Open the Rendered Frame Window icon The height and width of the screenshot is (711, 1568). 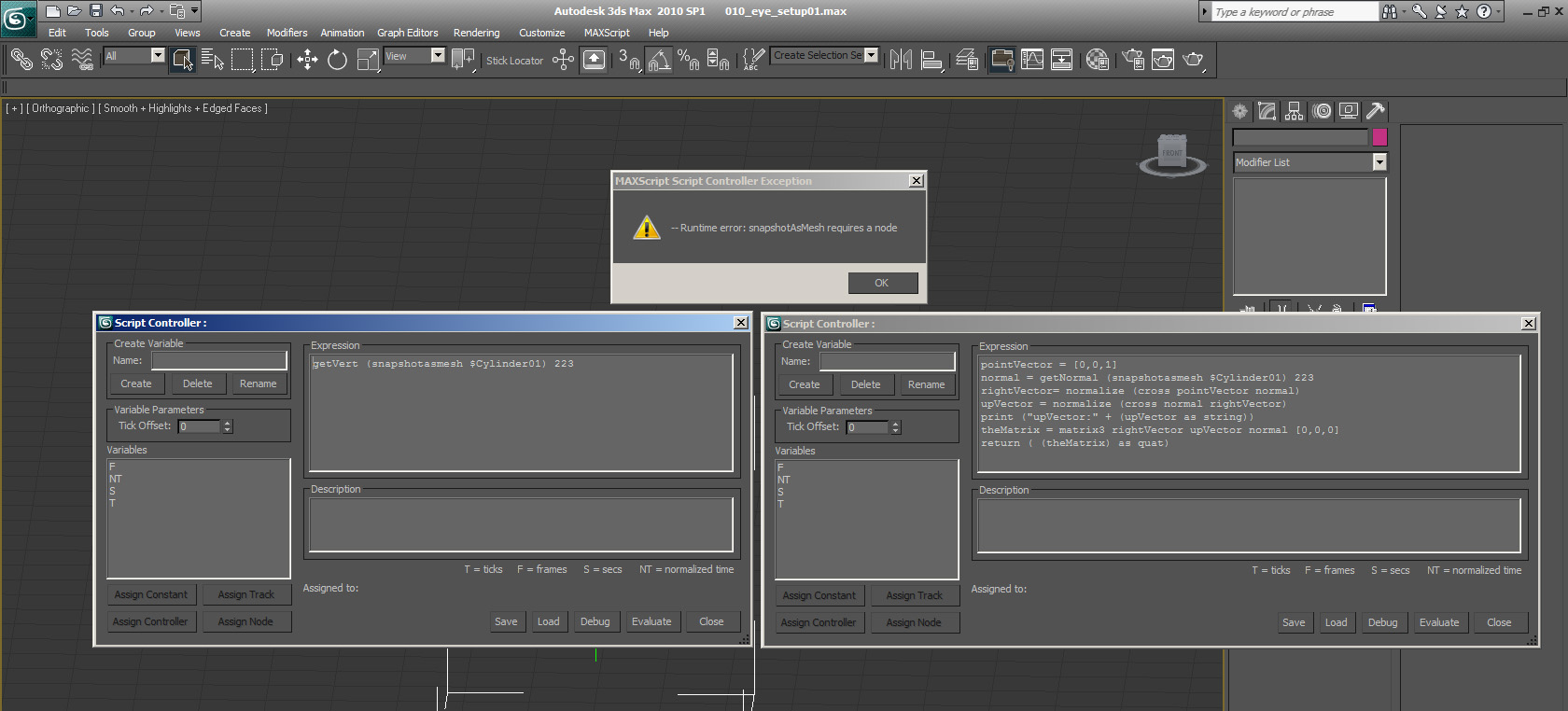(1163, 60)
